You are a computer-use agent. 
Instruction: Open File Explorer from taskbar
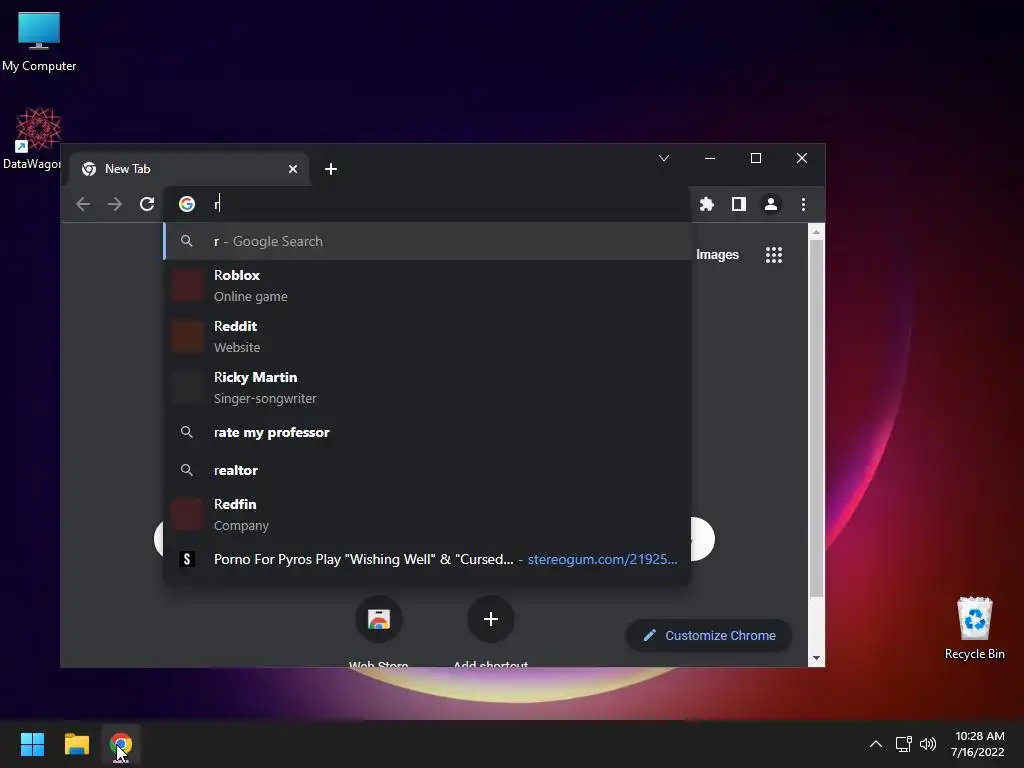coord(76,744)
